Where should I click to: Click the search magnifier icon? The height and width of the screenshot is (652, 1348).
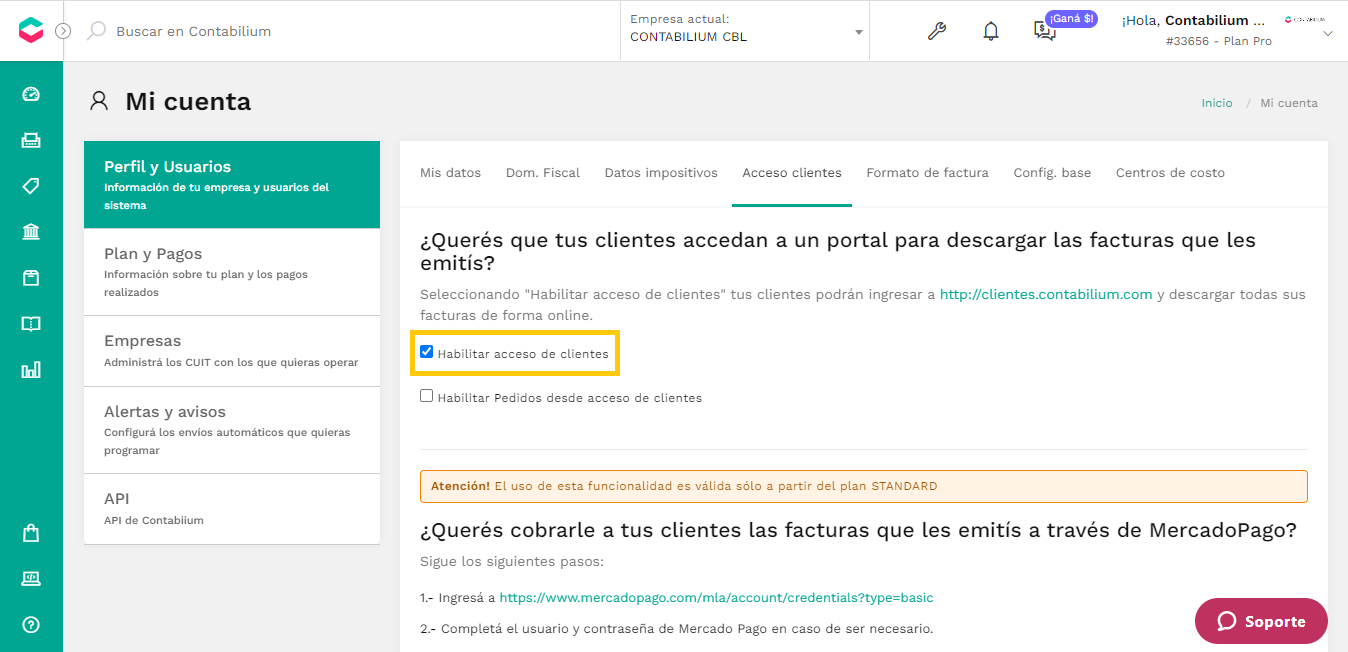click(96, 31)
